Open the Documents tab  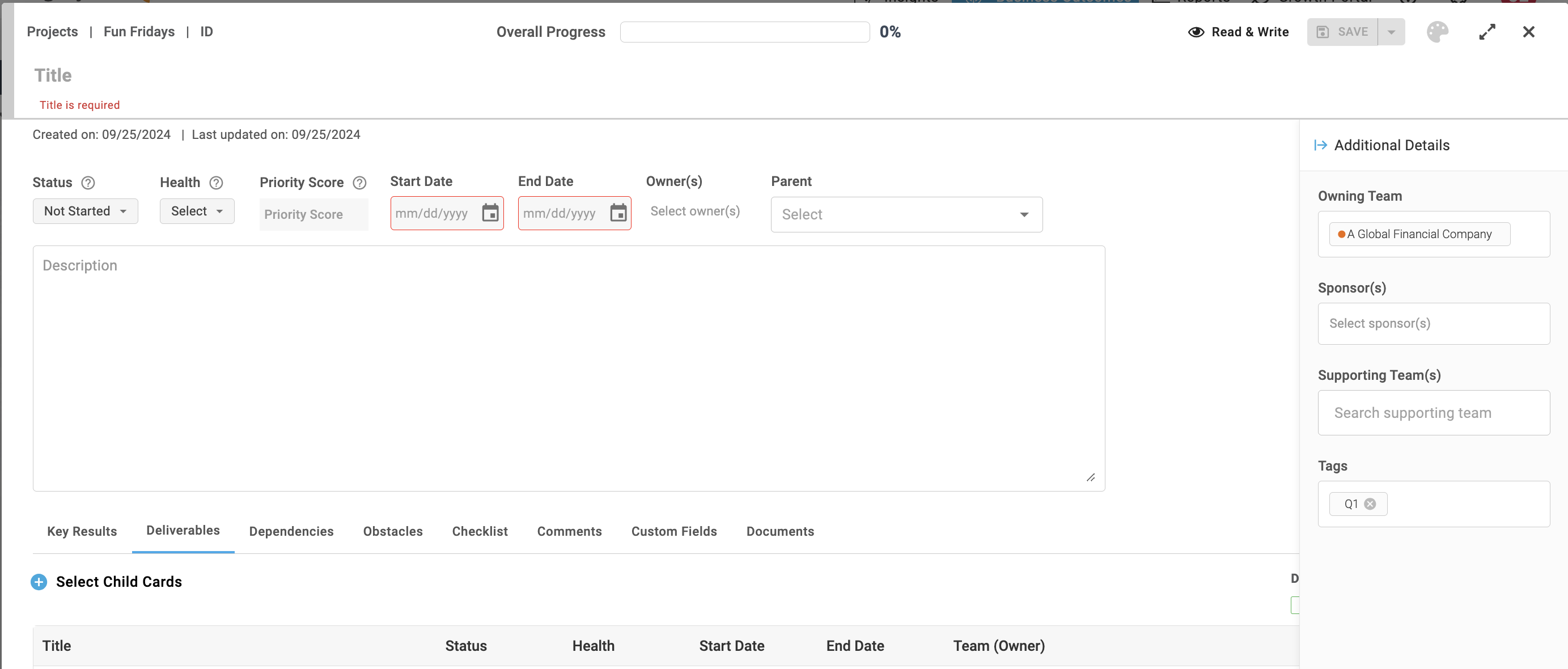[x=781, y=531]
